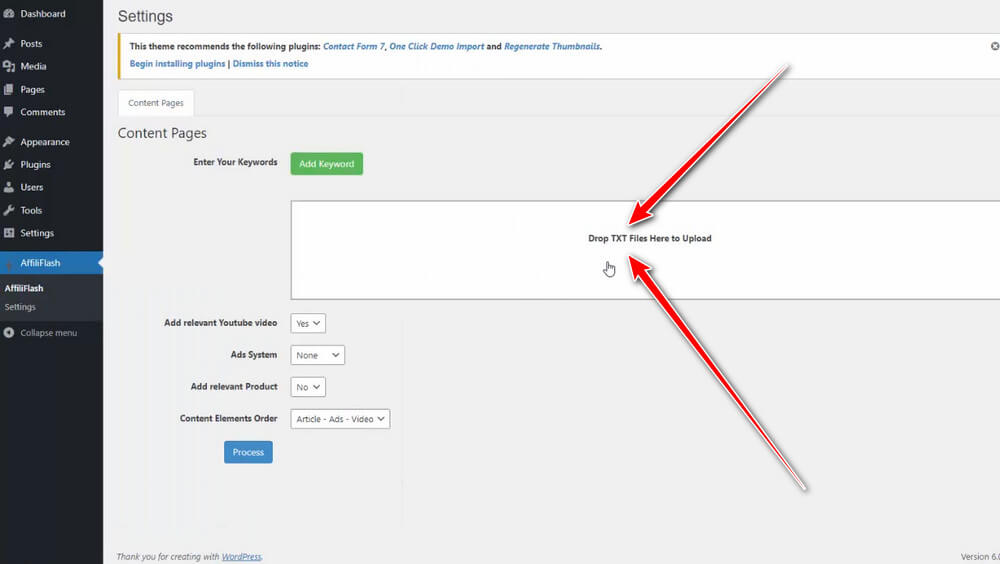Viewport: 1000px width, 564px height.
Task: Open Content Elements Order dropdown
Action: [340, 419]
